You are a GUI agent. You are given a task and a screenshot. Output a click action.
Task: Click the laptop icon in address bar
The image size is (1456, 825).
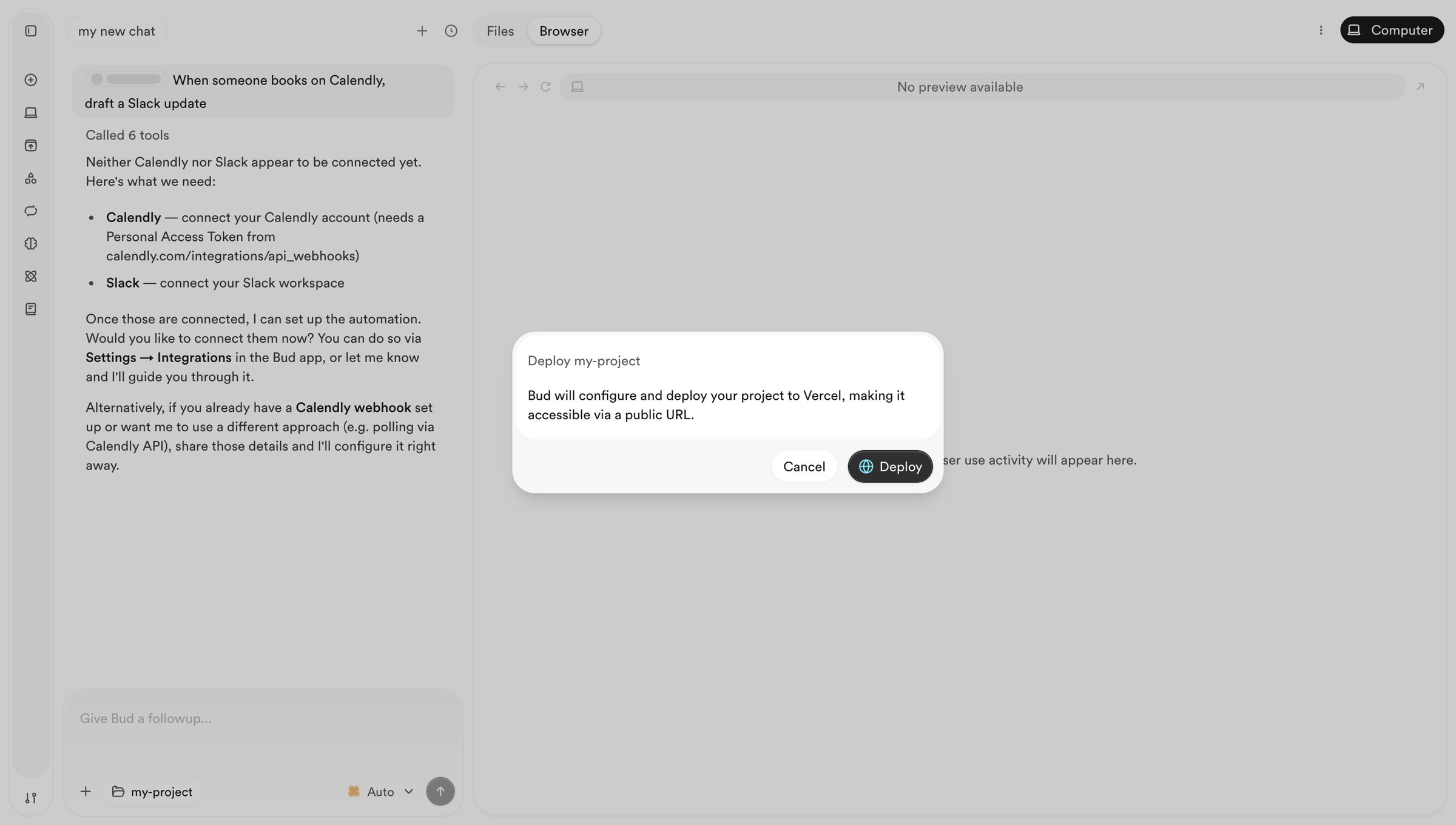coord(578,87)
